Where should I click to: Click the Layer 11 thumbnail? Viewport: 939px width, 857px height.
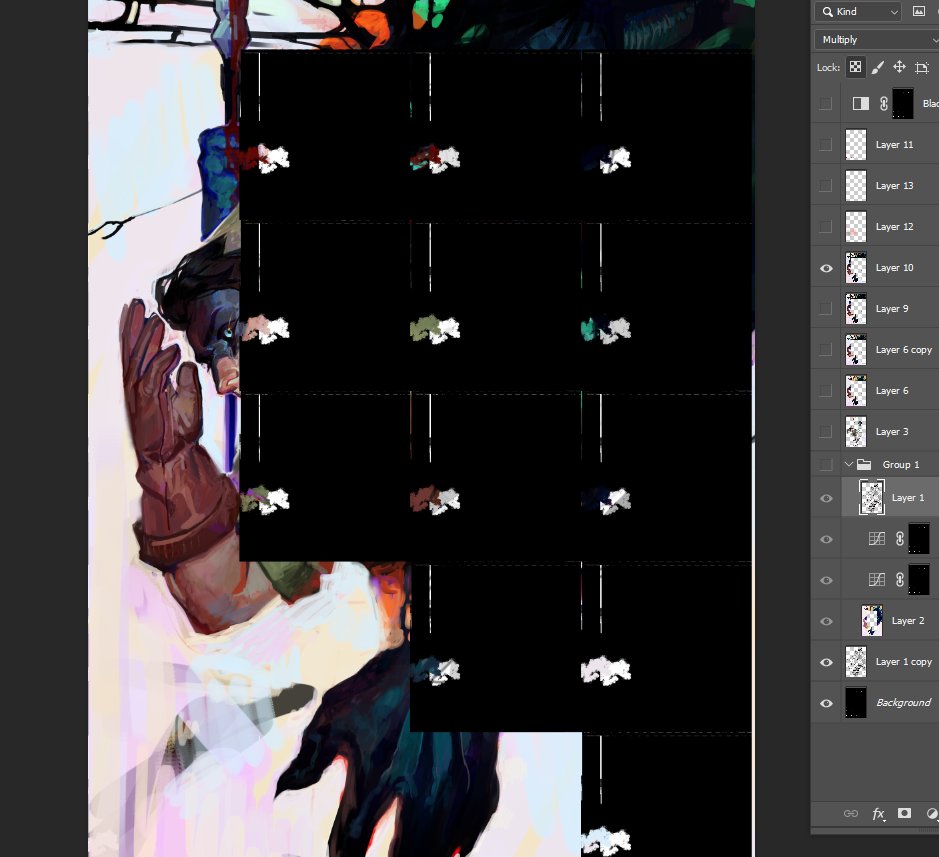[856, 144]
